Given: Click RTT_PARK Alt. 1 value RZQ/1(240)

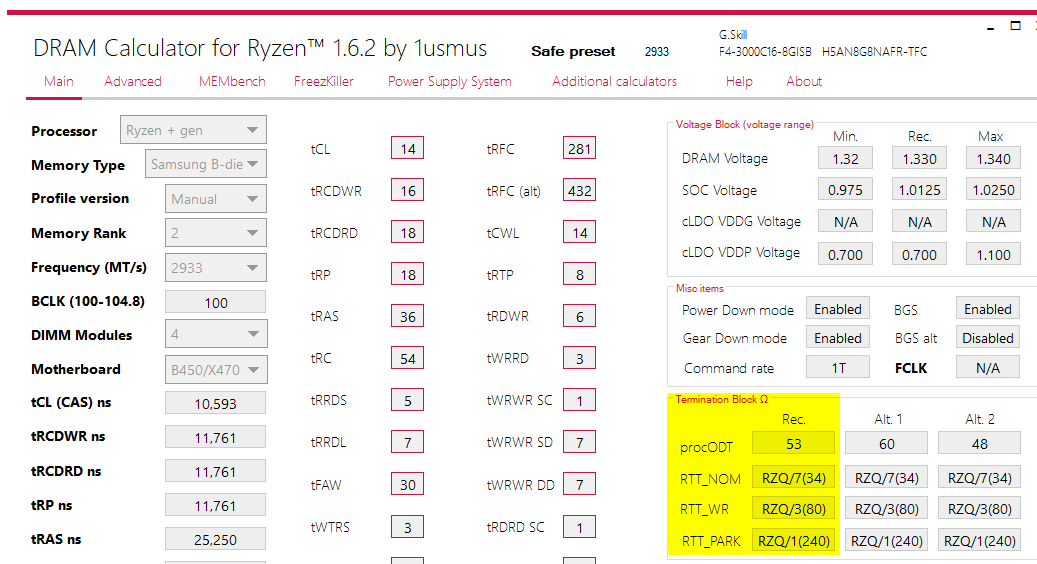Looking at the screenshot, I should point(886,540).
